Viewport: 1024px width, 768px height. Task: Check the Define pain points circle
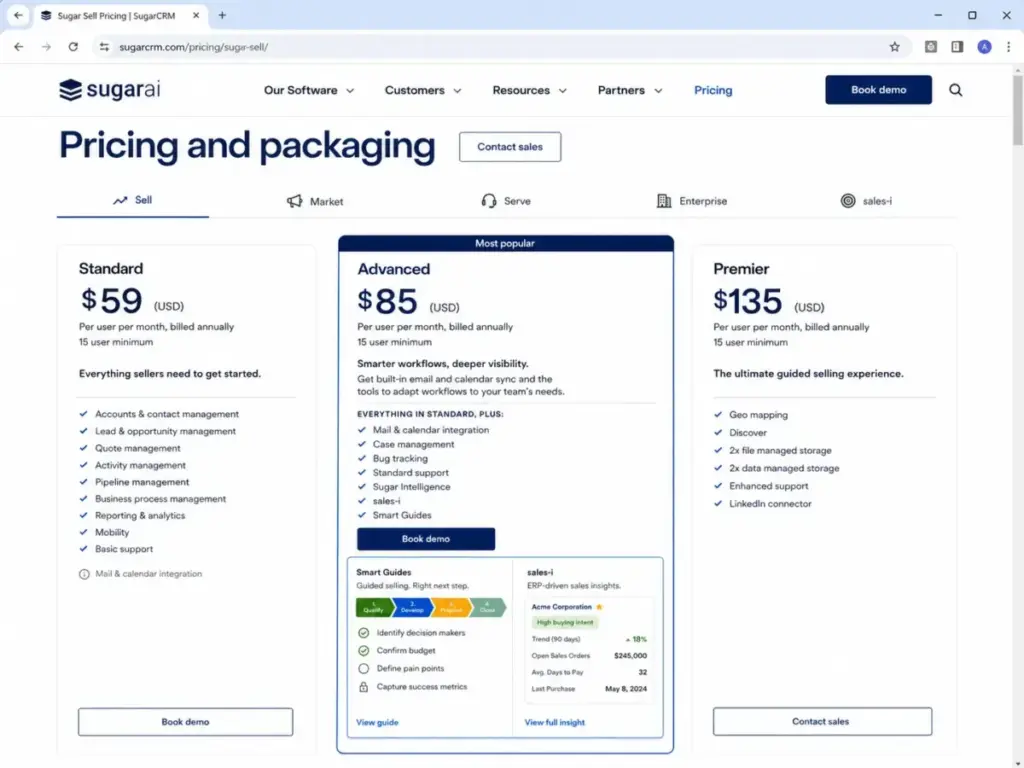pyautogui.click(x=364, y=669)
